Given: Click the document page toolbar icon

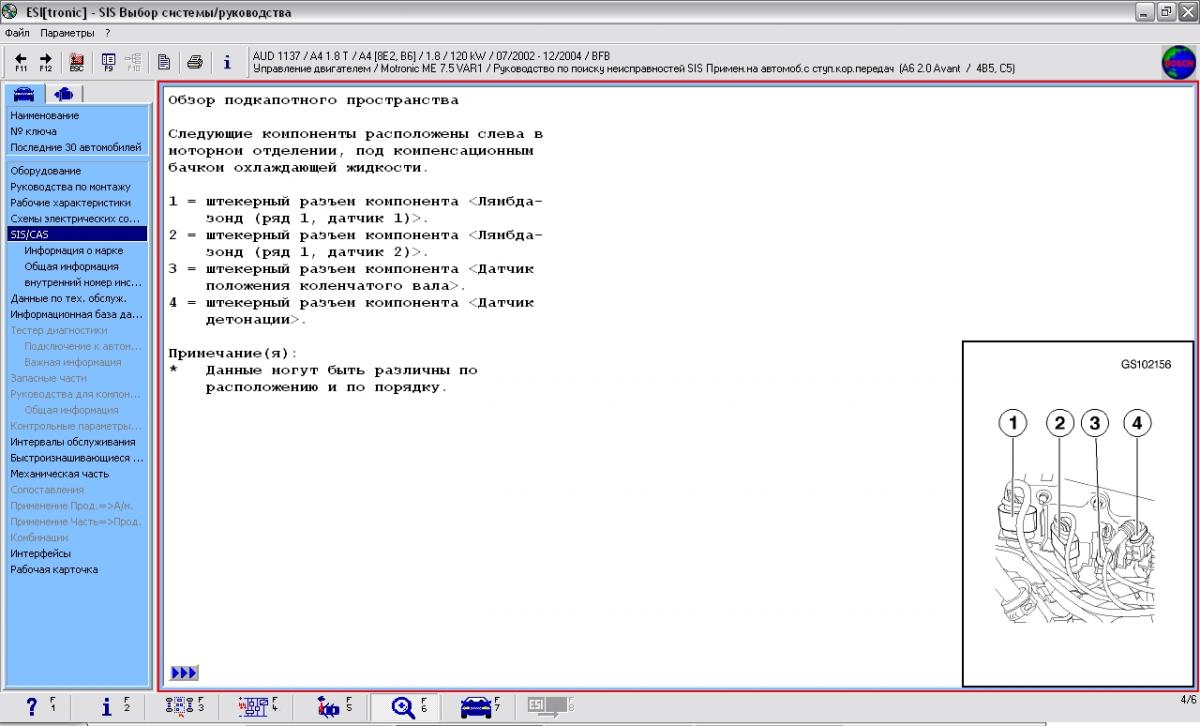Looking at the screenshot, I should [164, 62].
